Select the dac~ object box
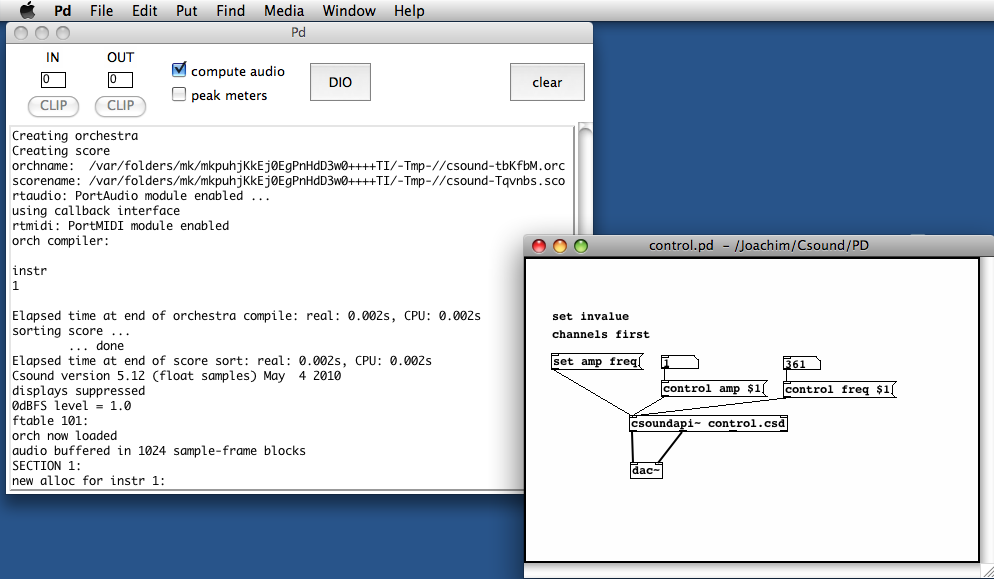This screenshot has height=579, width=994. tap(646, 471)
